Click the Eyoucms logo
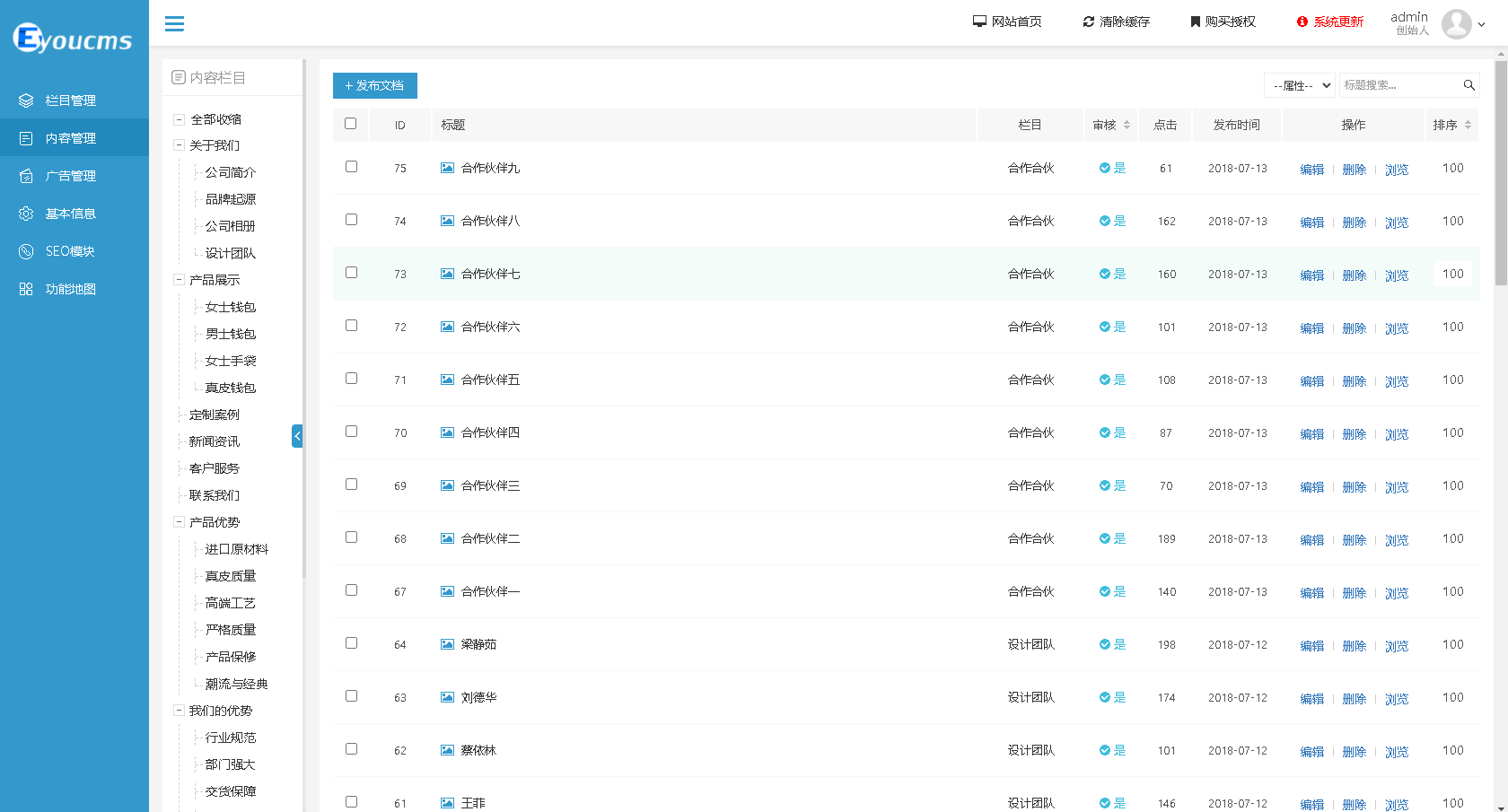This screenshot has width=1508, height=812. click(73, 39)
